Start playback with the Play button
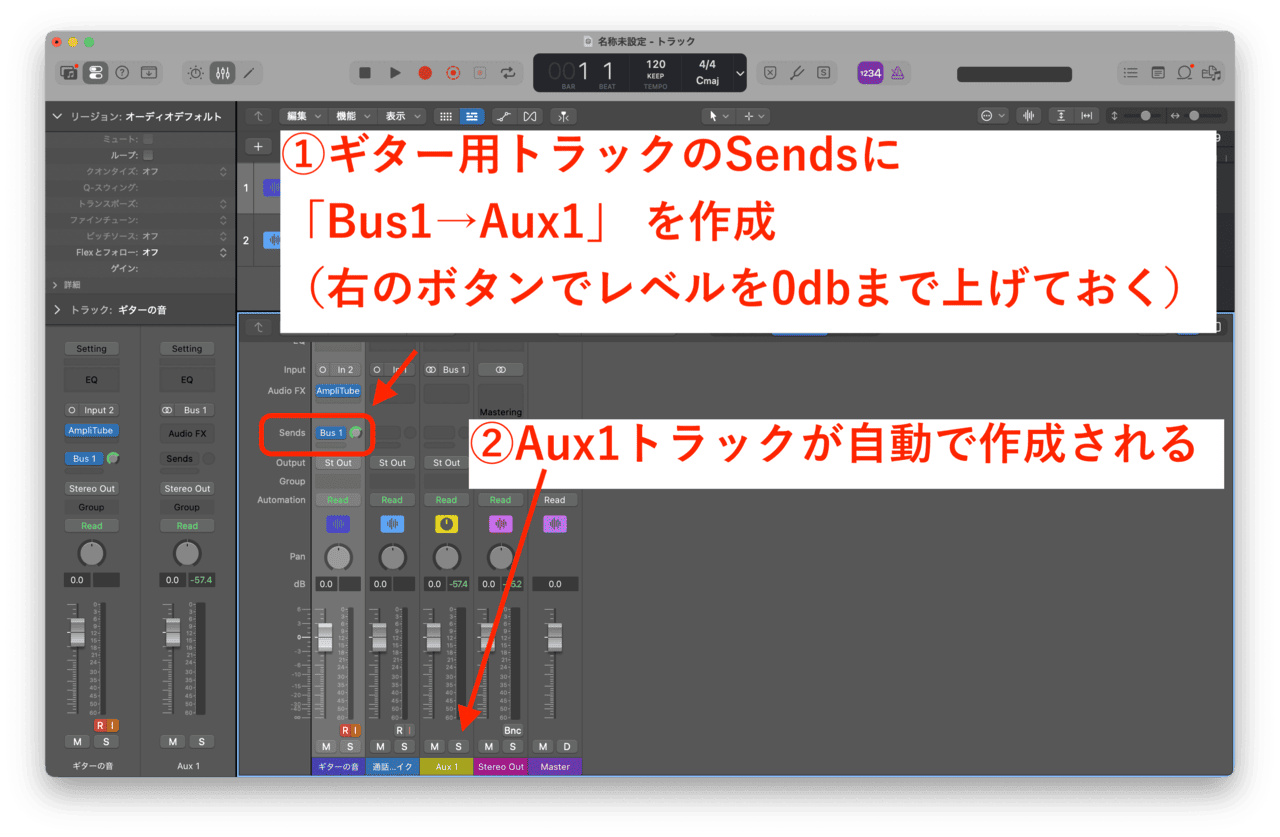 [395, 72]
